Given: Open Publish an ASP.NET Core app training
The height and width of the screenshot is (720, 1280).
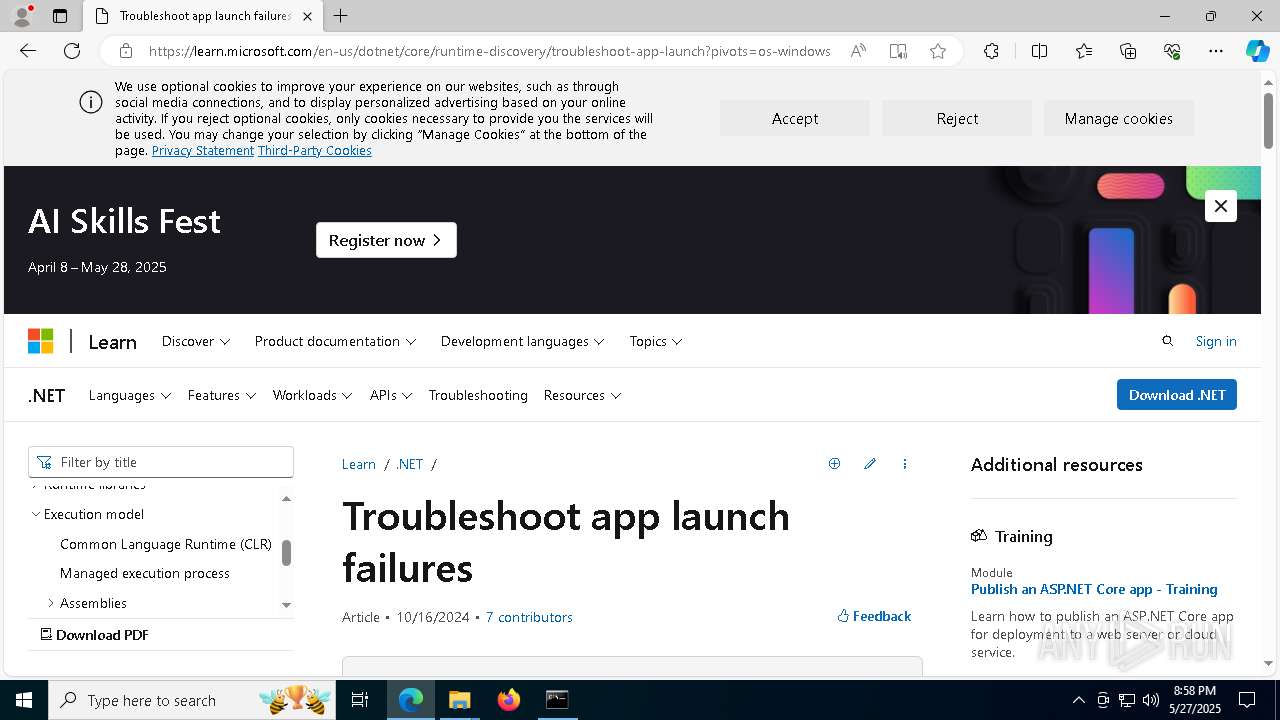Looking at the screenshot, I should point(1094,589).
